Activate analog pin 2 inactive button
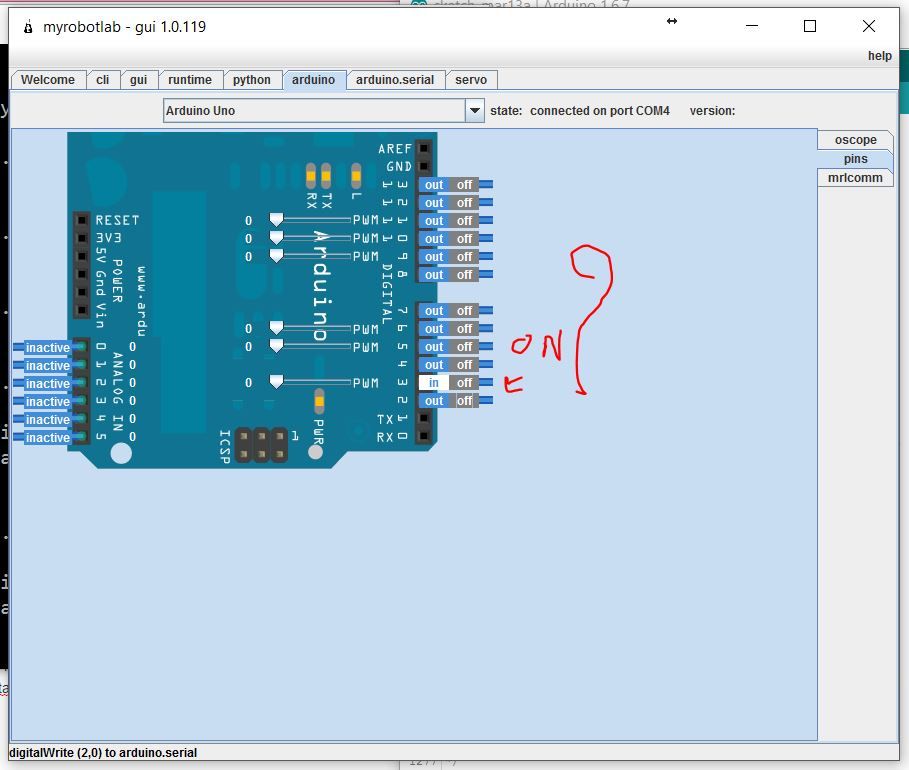Viewport: 909px width, 770px height. click(x=48, y=383)
